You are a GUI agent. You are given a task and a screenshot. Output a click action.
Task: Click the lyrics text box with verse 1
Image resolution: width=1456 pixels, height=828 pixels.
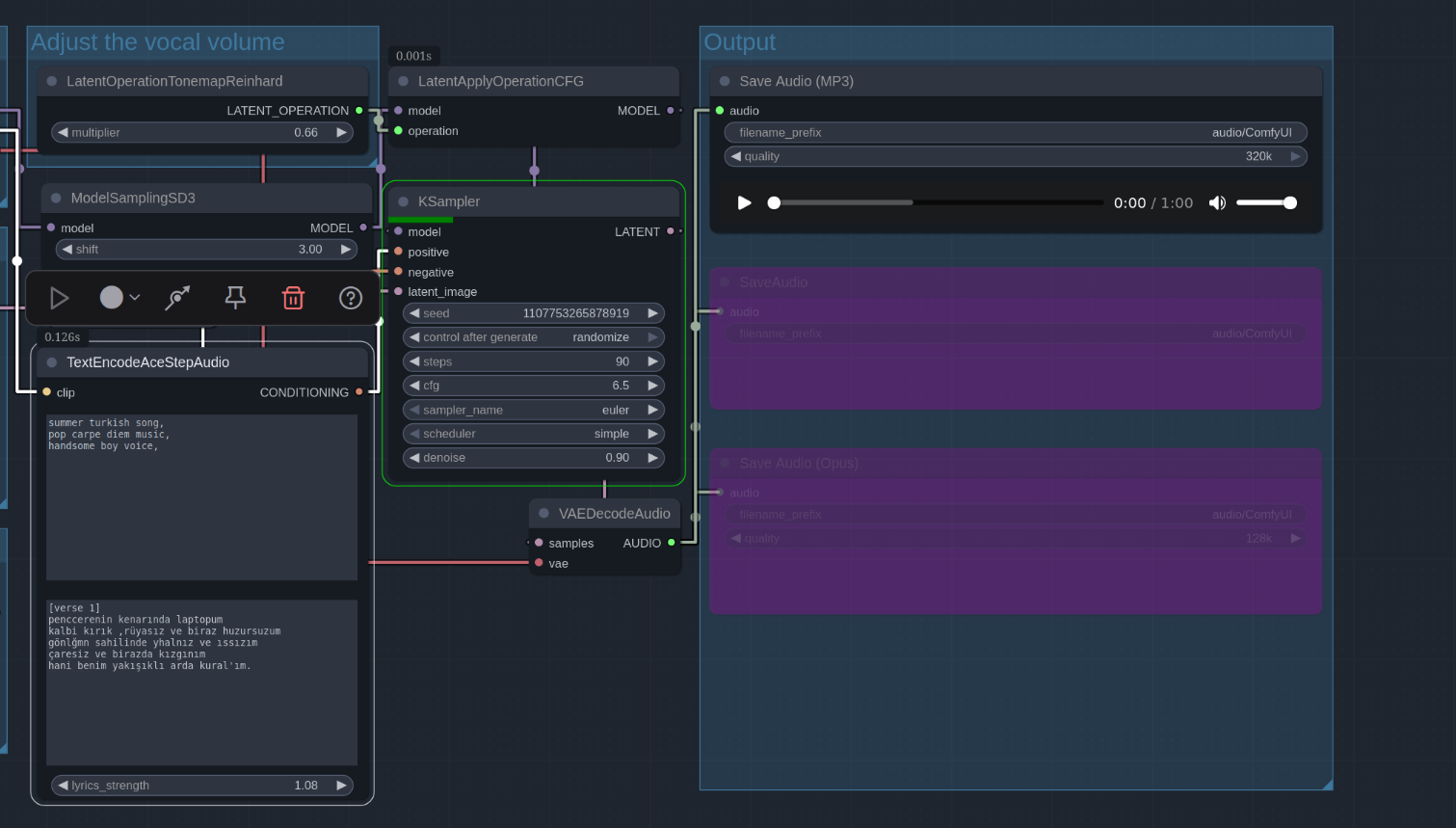tap(201, 682)
